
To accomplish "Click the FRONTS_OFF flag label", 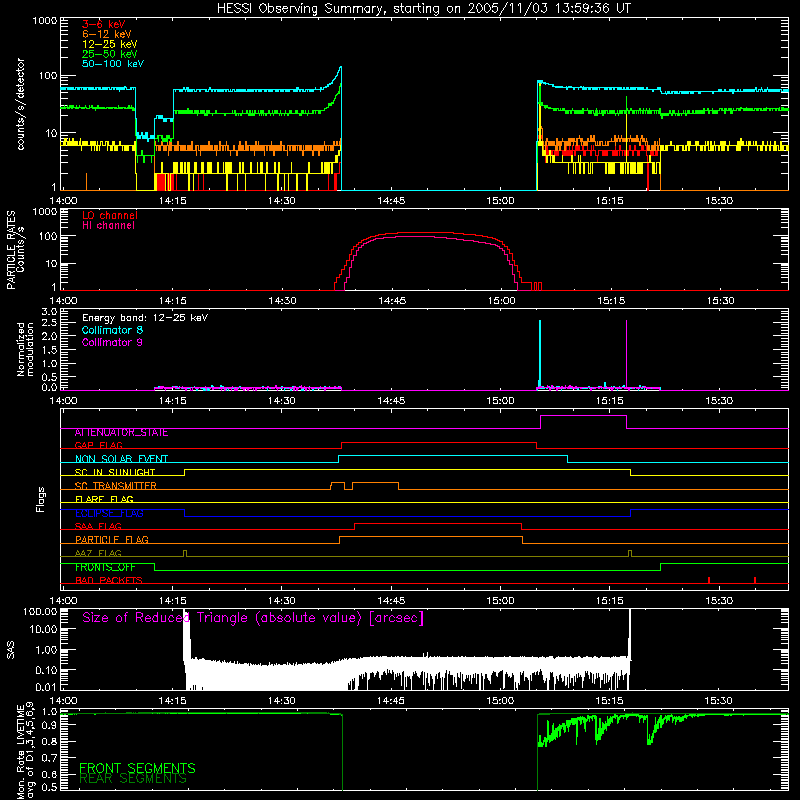I will (105, 567).
